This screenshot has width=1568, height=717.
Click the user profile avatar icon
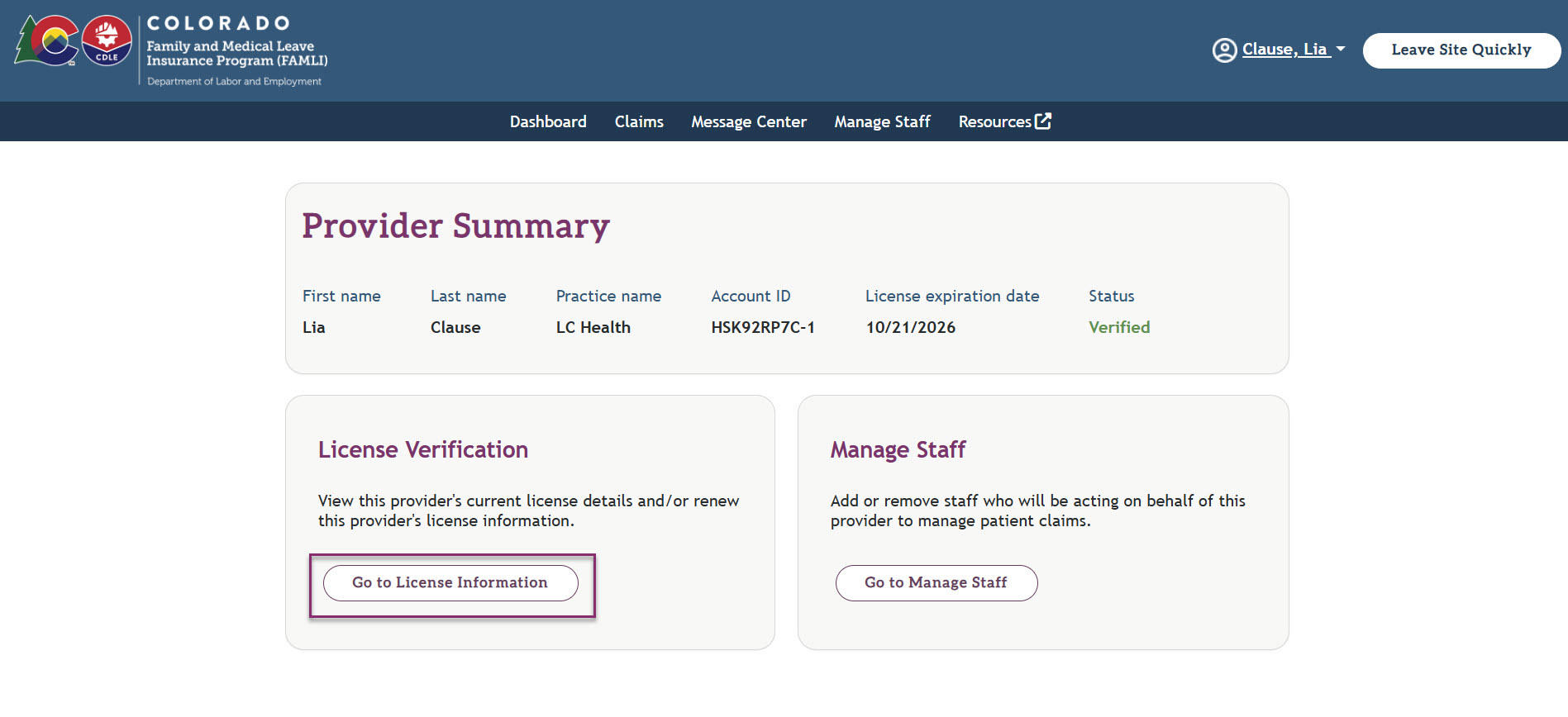(x=1224, y=50)
